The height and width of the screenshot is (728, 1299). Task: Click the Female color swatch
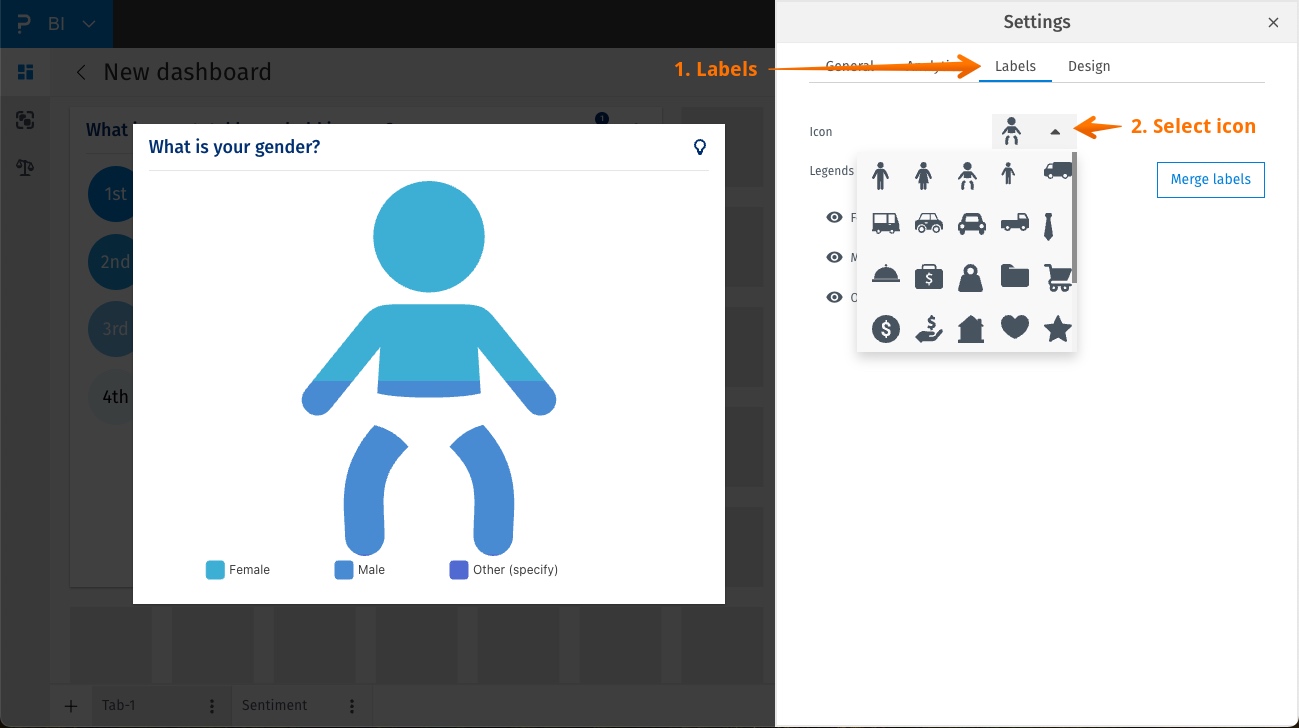tap(213, 569)
